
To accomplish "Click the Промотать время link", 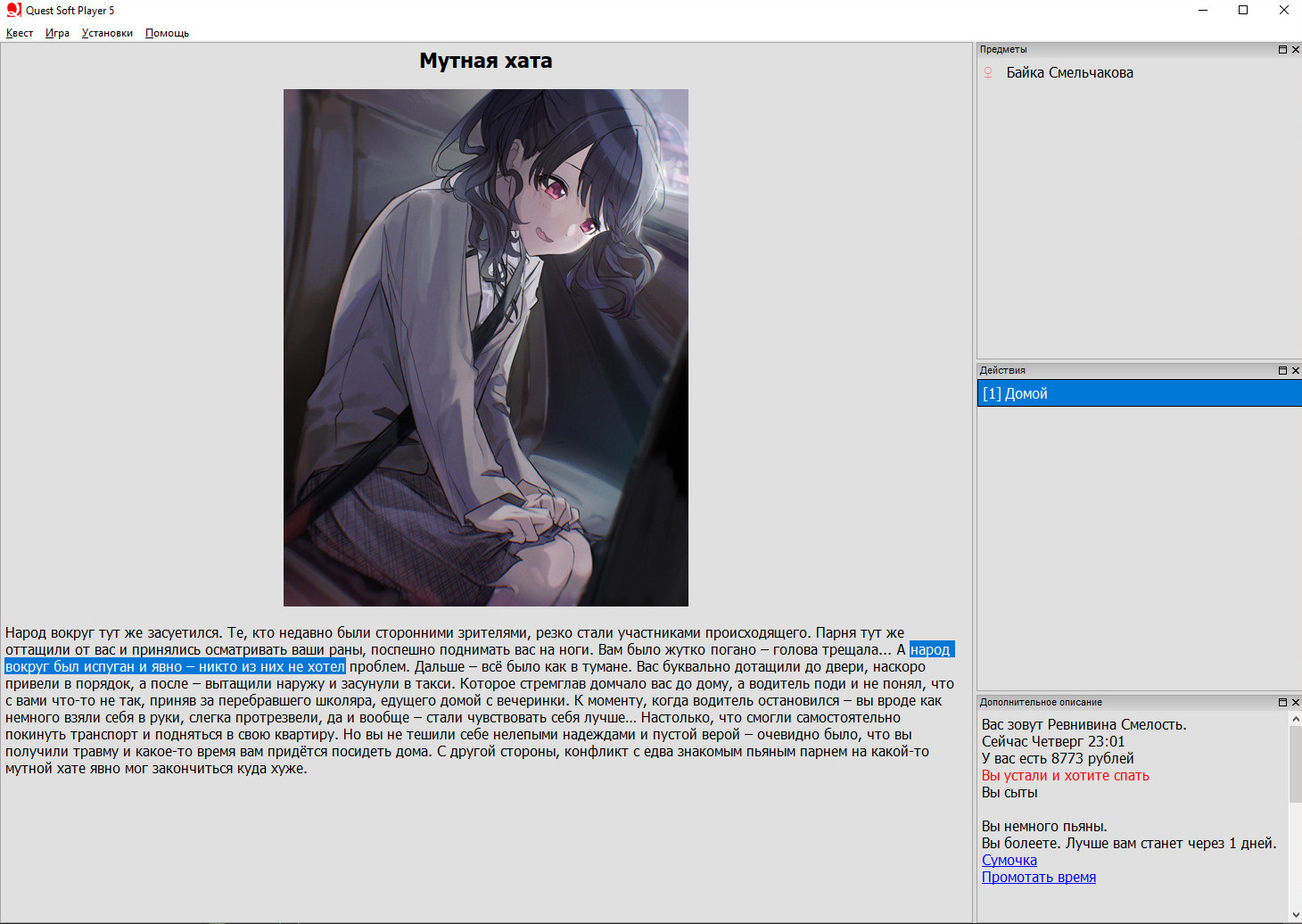I will click(x=1038, y=877).
